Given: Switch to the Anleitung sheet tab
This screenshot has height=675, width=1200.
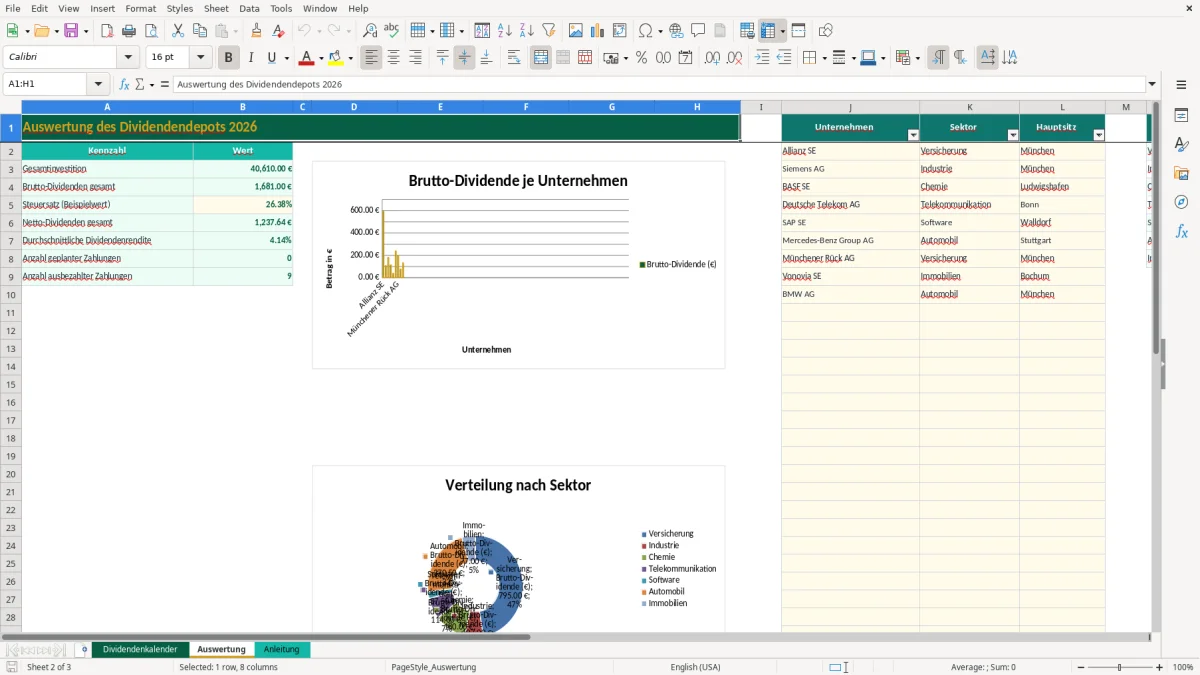Looking at the screenshot, I should point(282,649).
